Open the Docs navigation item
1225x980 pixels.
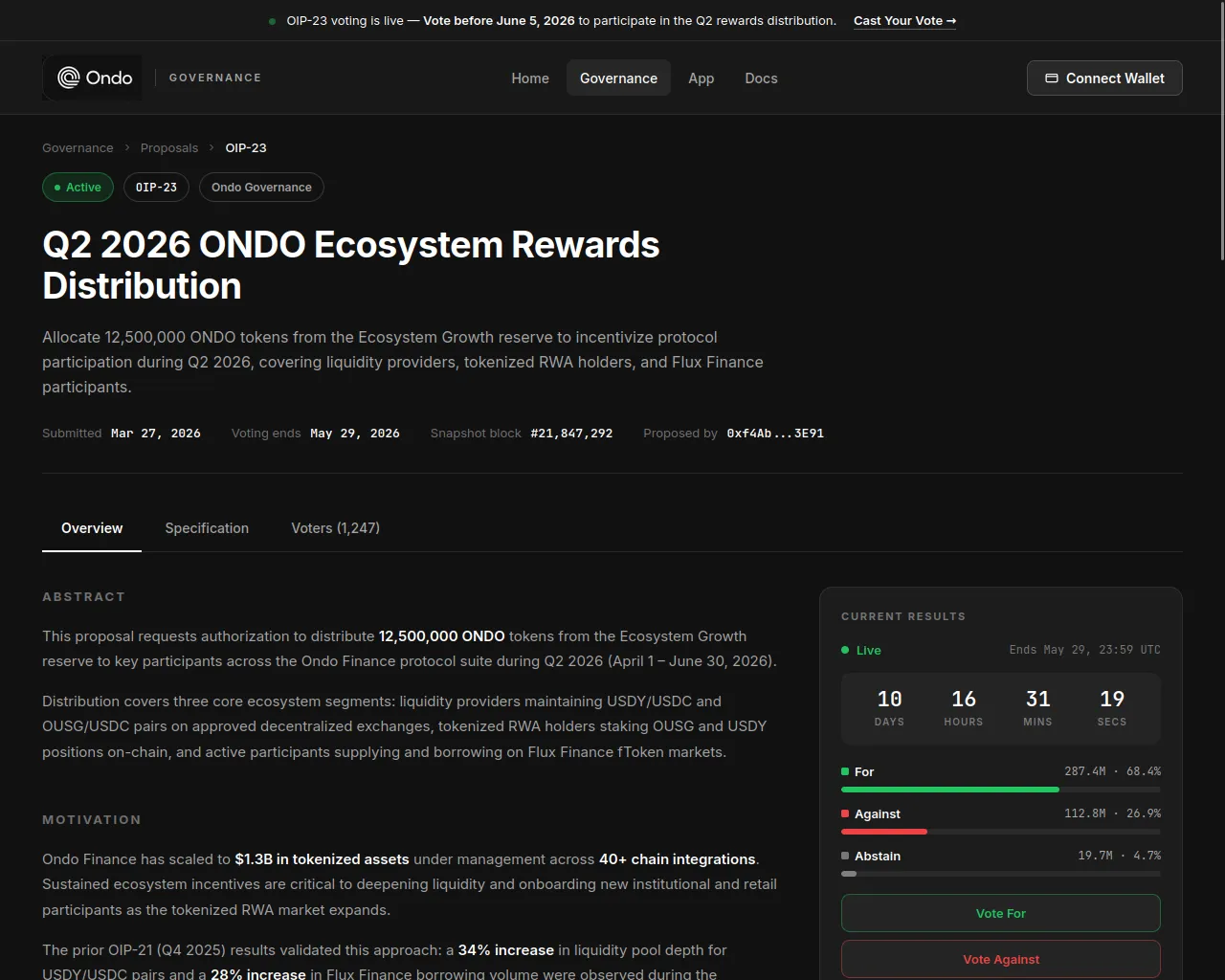(761, 78)
